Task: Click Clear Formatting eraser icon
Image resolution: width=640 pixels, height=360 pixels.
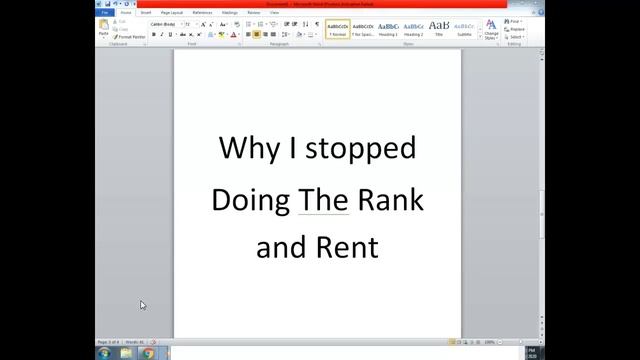Action: 237,24
